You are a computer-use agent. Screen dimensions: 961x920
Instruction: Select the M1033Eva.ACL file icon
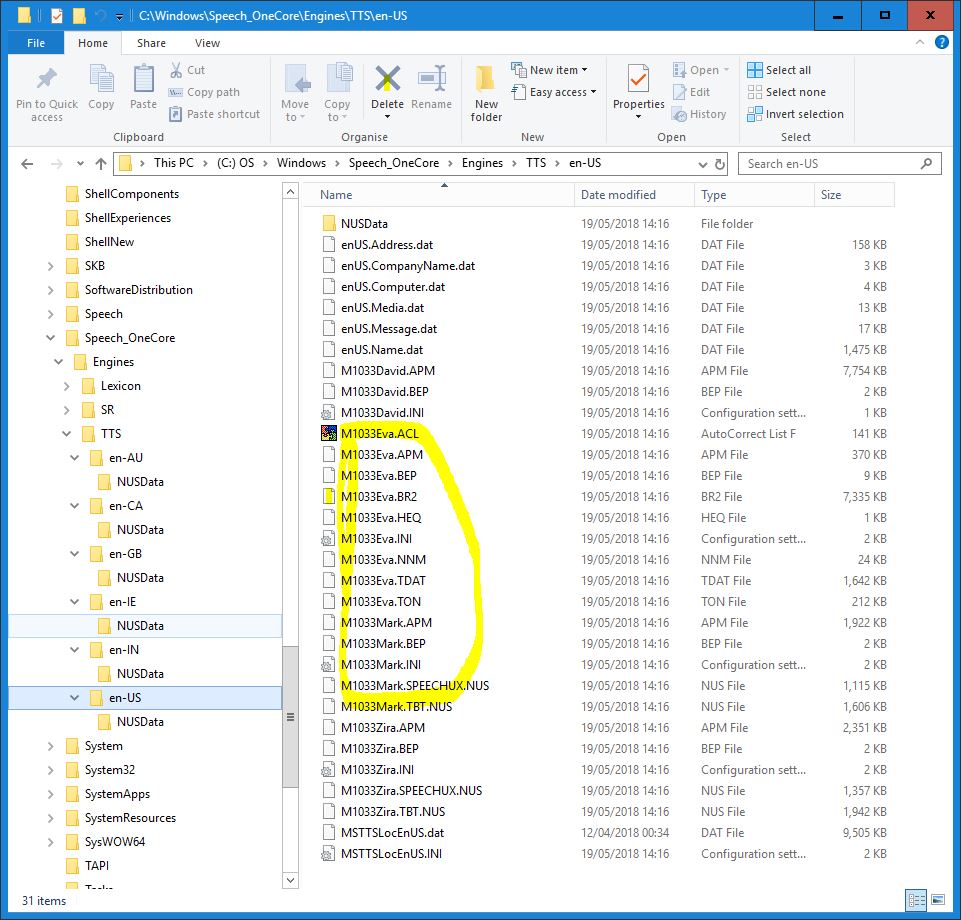tap(329, 433)
